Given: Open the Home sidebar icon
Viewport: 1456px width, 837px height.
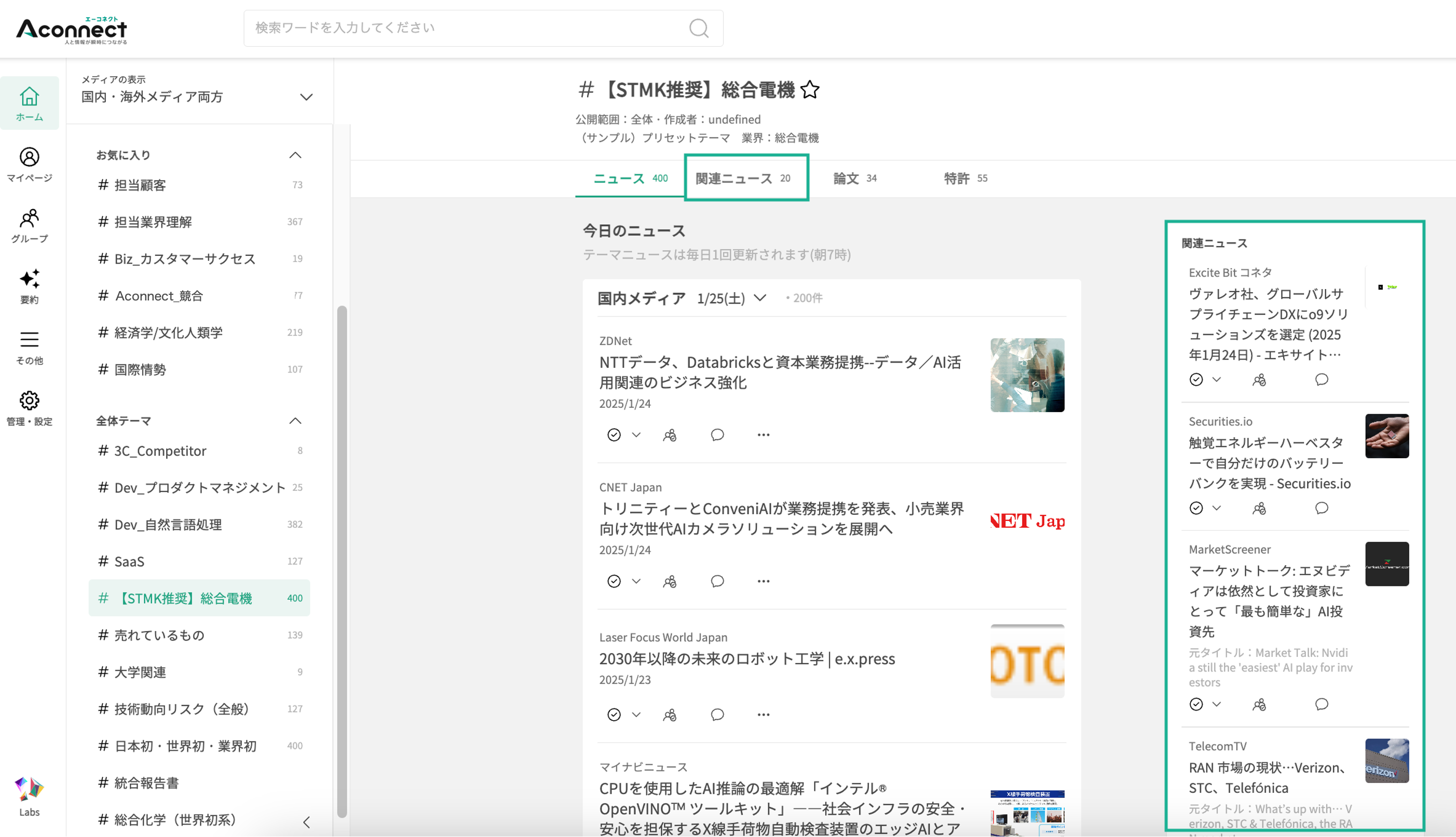Looking at the screenshot, I should (29, 103).
